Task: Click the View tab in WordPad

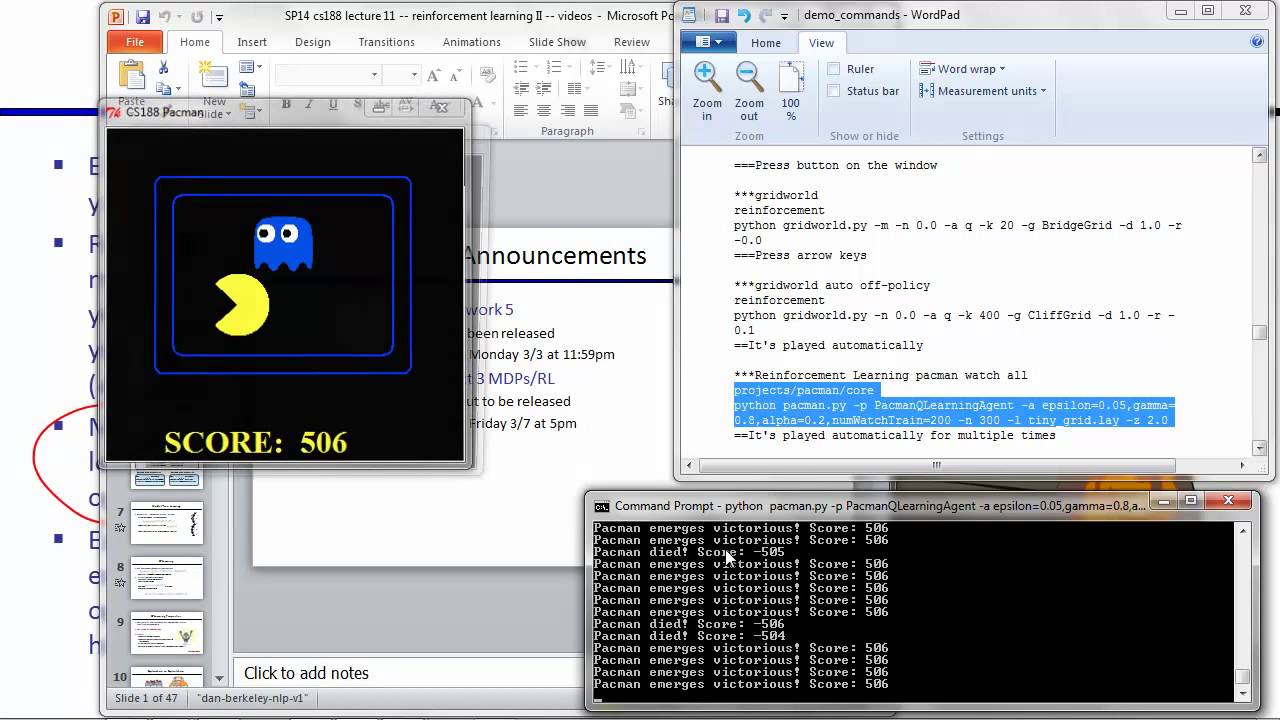Action: click(822, 43)
